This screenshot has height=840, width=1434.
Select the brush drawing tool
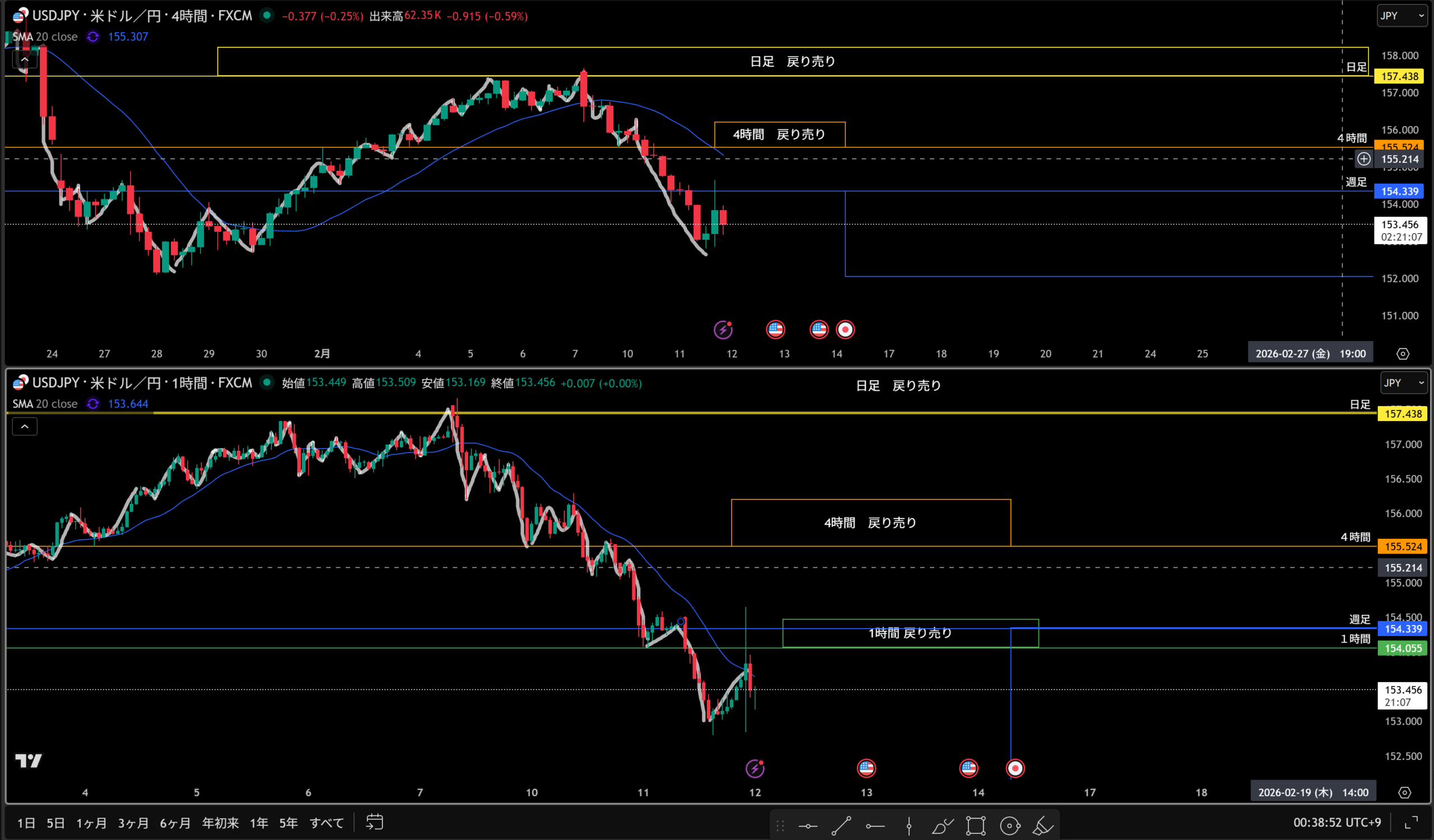(x=942, y=825)
